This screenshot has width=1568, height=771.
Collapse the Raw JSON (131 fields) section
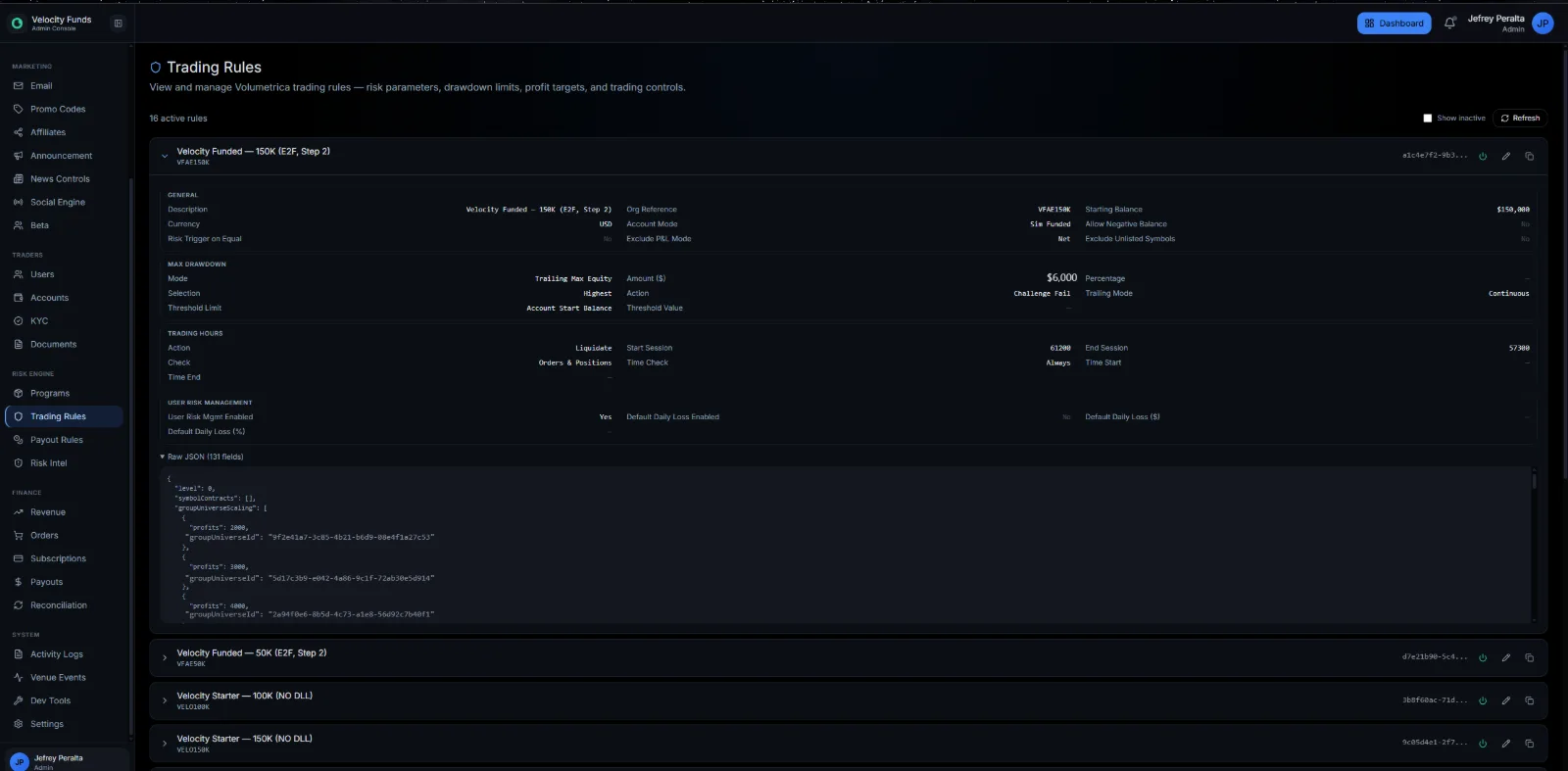pos(202,457)
